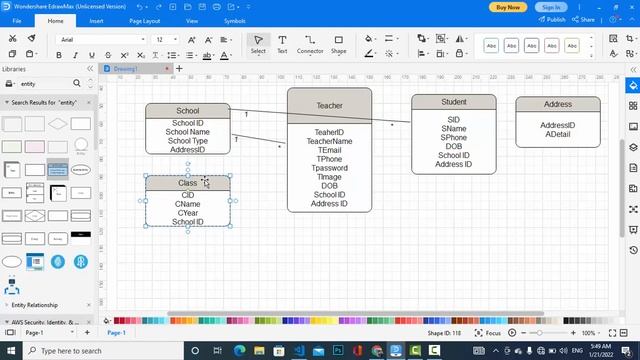
Task: Expand the Entity Relationship library section
Action: 7,305
